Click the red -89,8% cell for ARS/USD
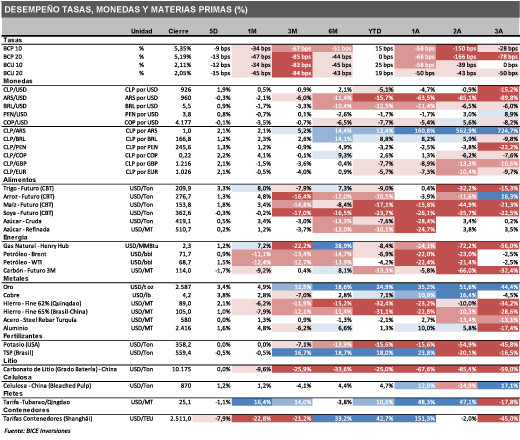Image resolution: width=520 pixels, height=440 pixels. (x=498, y=98)
